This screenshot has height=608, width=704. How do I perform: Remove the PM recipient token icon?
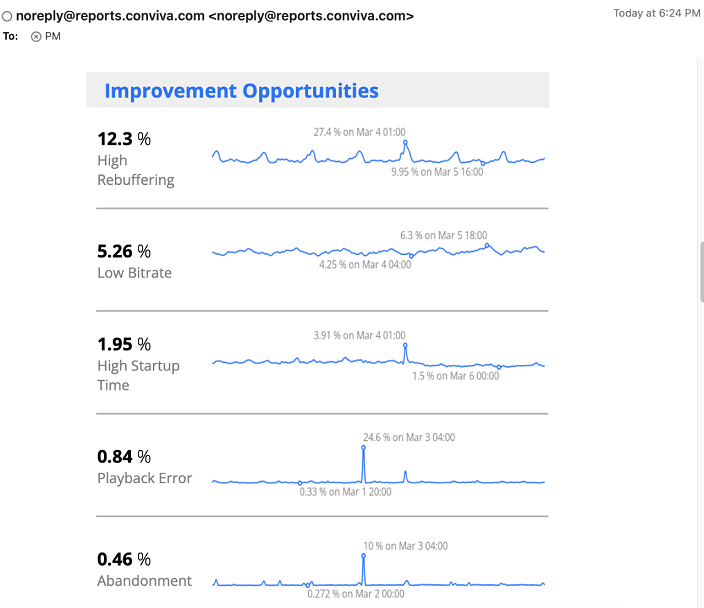[36, 37]
